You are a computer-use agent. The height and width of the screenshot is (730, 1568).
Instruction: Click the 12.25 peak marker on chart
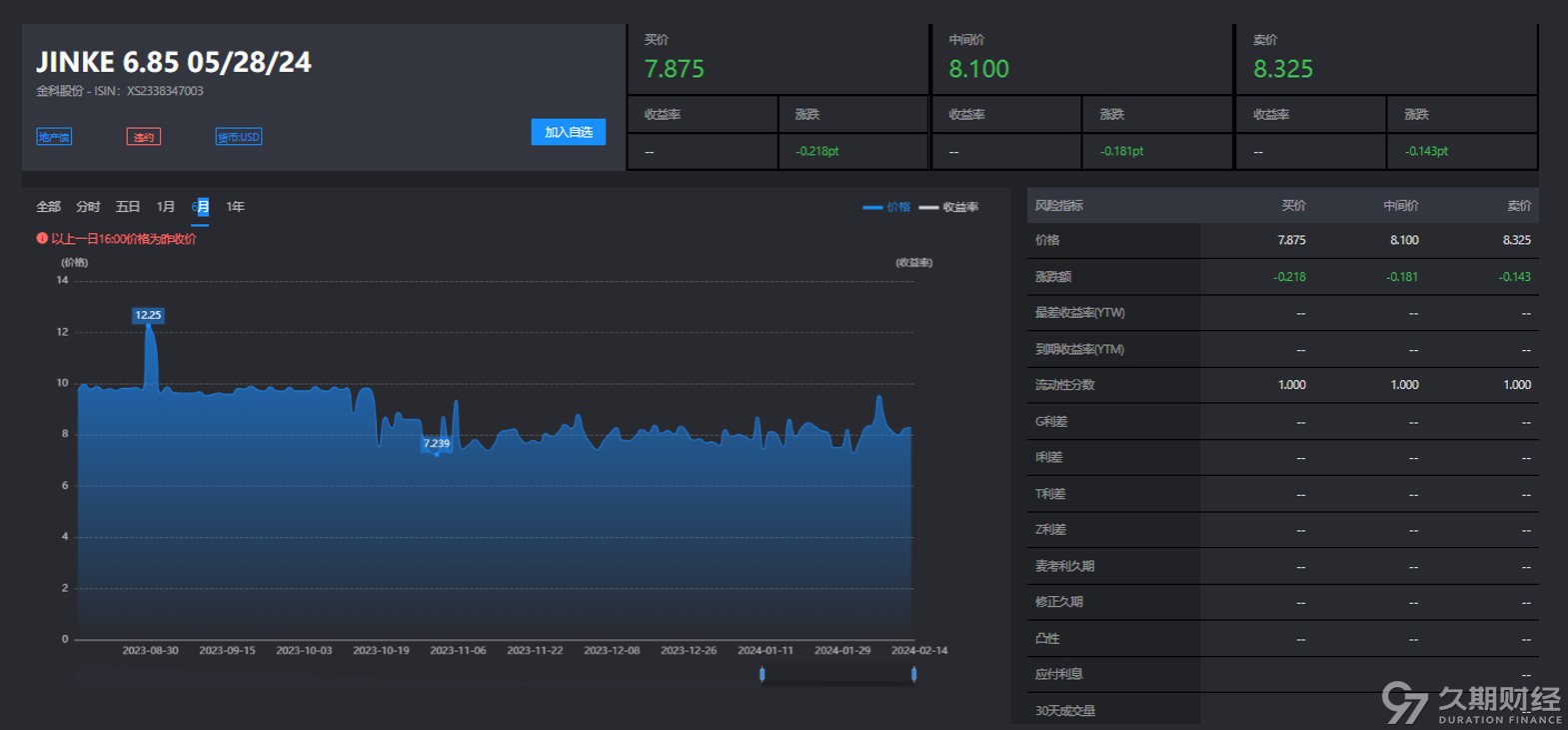(148, 315)
